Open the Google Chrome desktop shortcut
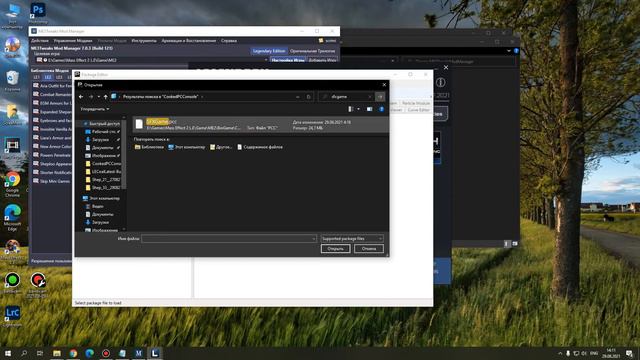This screenshot has width=640, height=360. [12, 184]
